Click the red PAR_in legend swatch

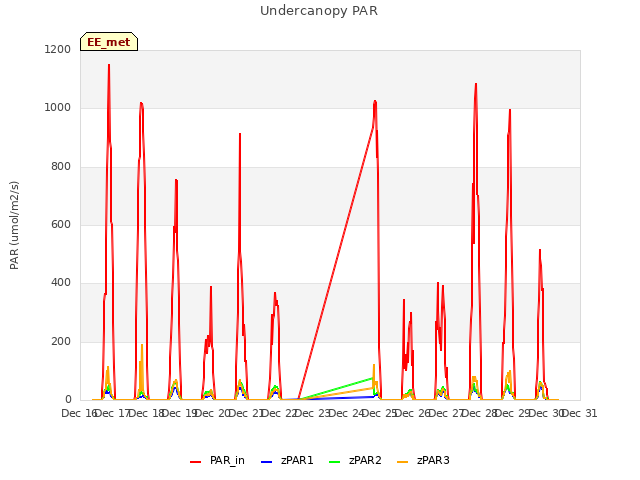coord(196,462)
